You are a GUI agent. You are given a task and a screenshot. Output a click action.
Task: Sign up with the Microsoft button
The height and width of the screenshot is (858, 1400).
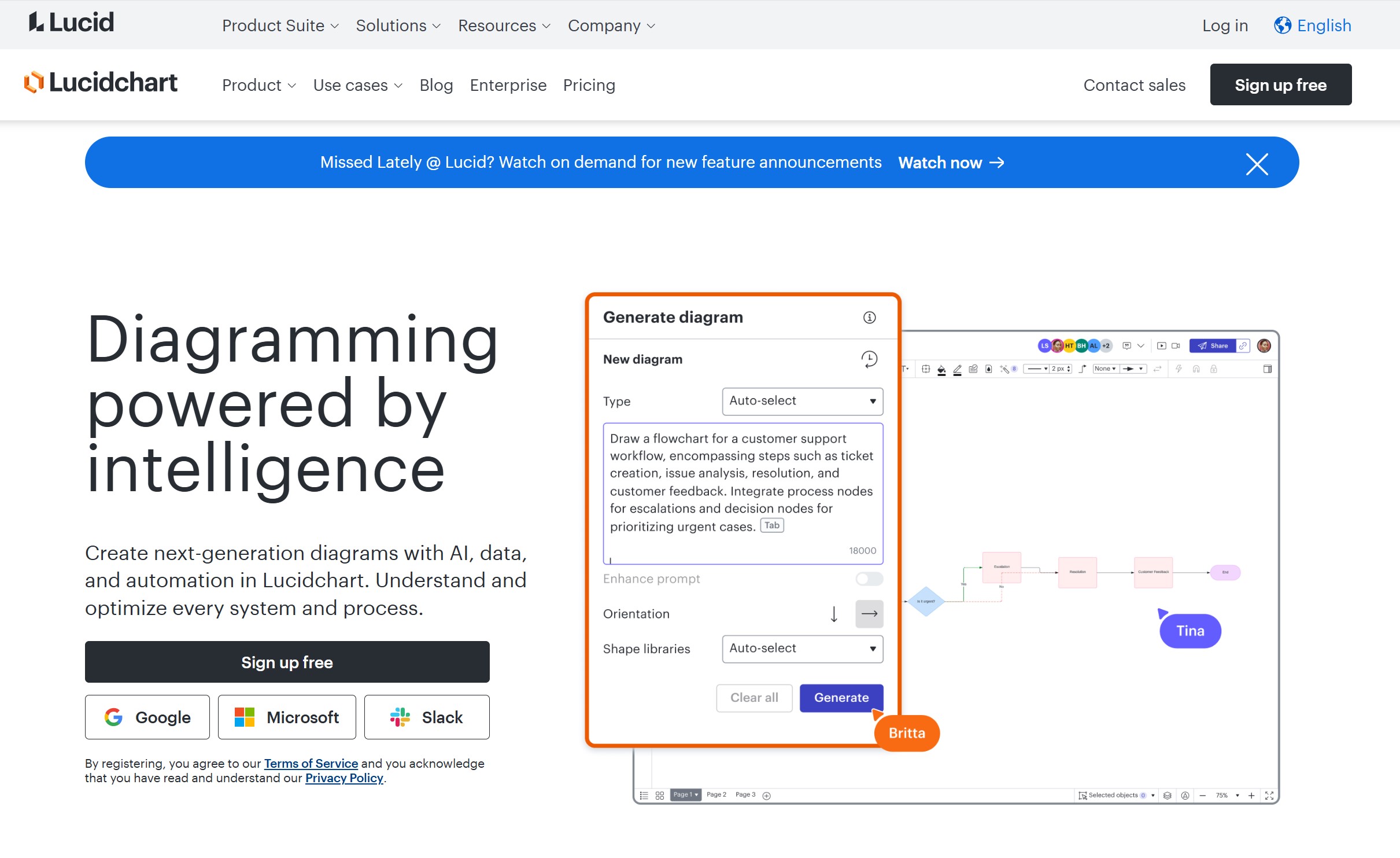(x=287, y=717)
